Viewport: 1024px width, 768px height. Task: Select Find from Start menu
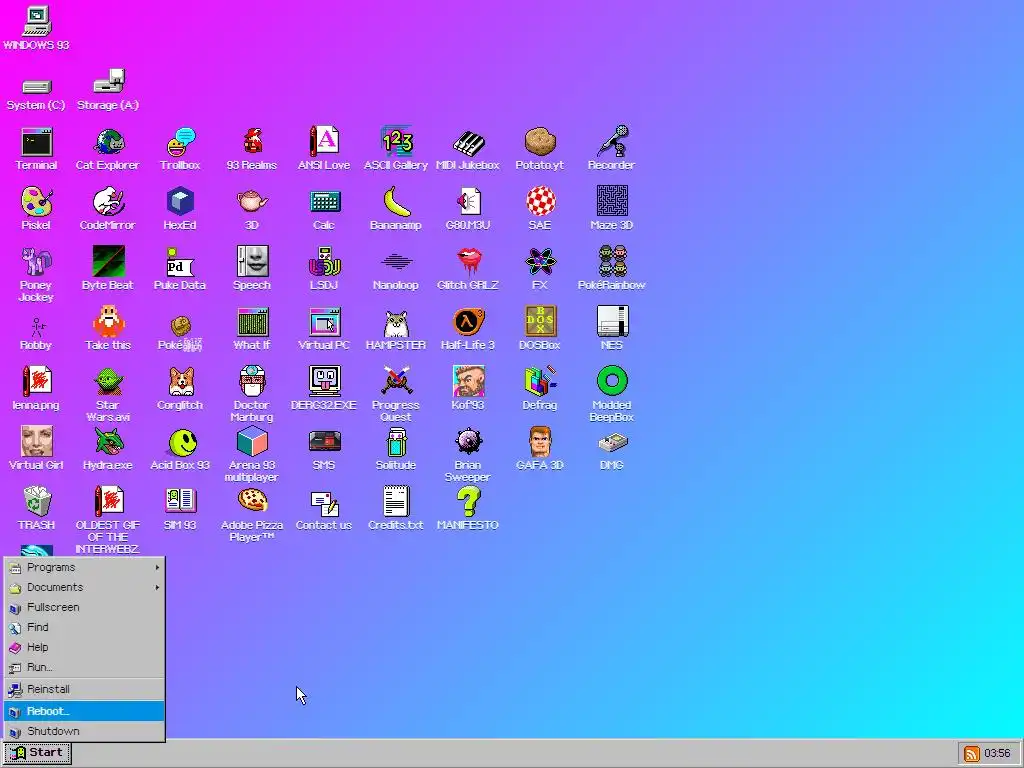84,628
